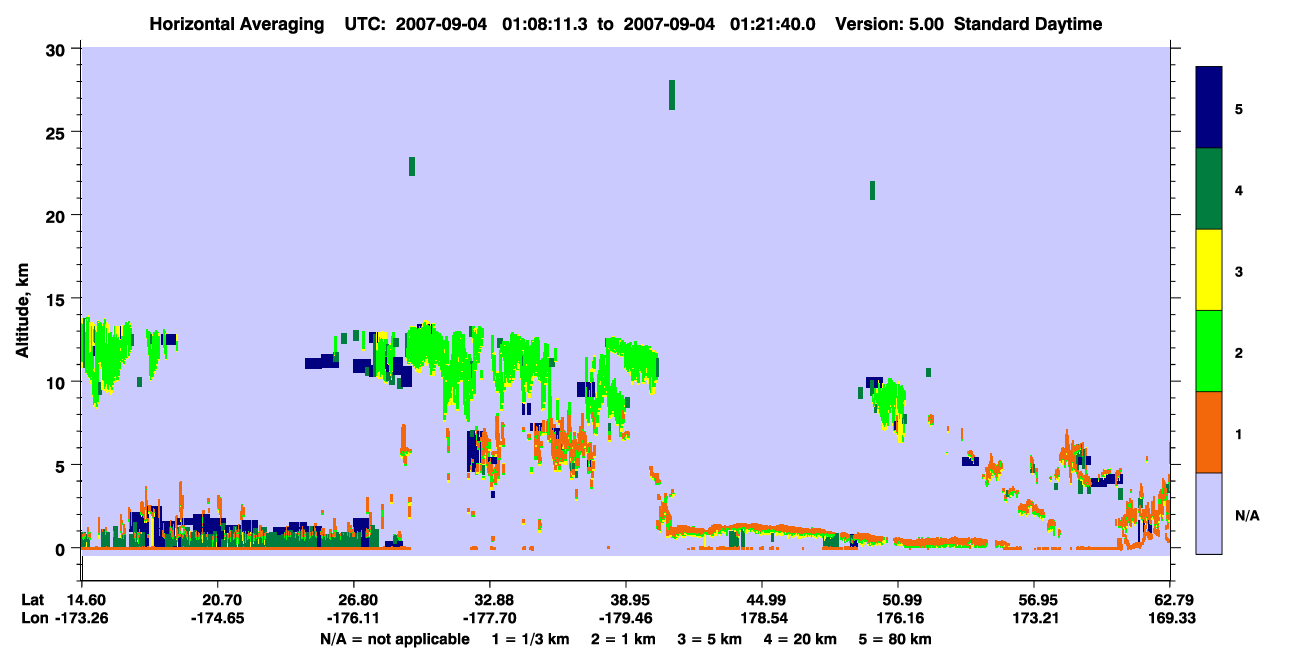Click the 'Lat' row label
This screenshot has height=667, width=1300.
click(x=33, y=600)
